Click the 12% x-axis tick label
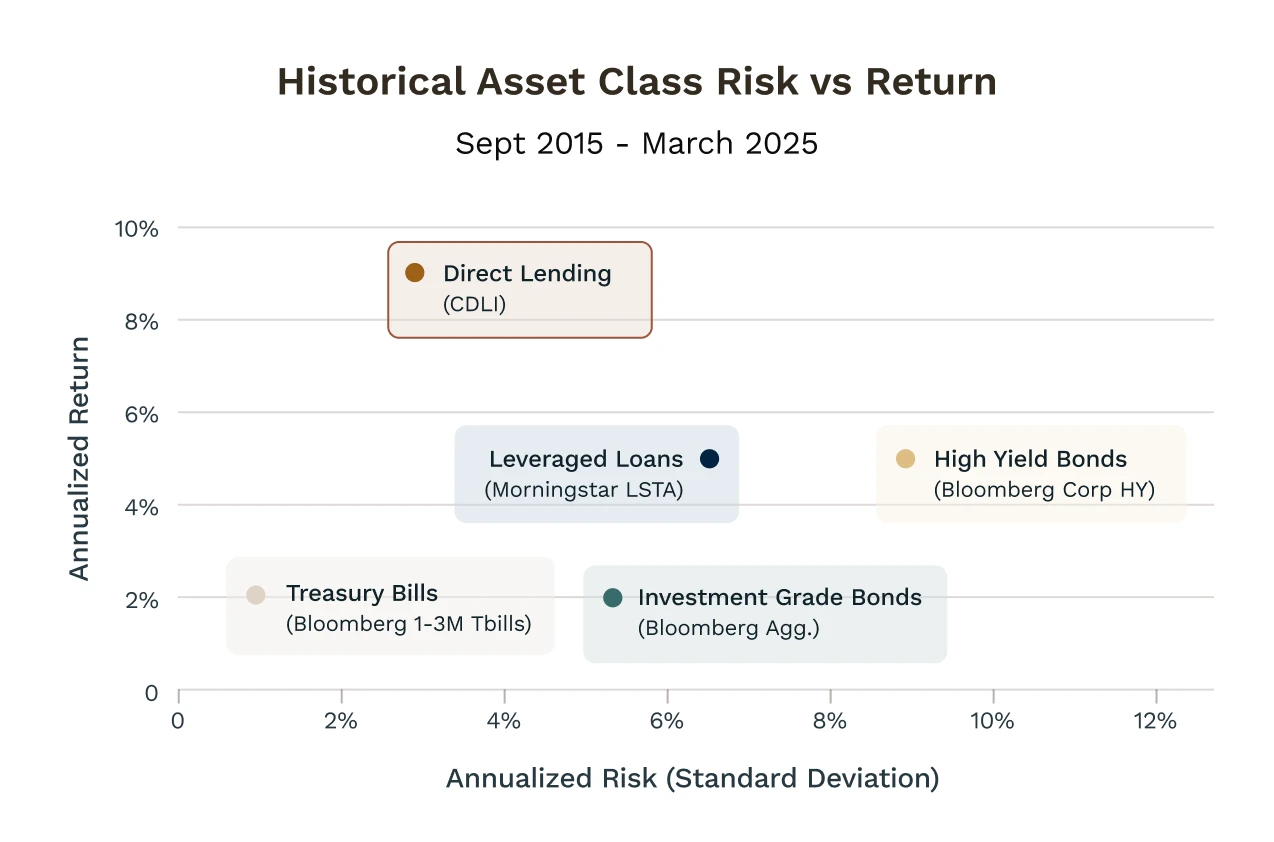Screen dimensions: 1274x842 pos(1156,721)
